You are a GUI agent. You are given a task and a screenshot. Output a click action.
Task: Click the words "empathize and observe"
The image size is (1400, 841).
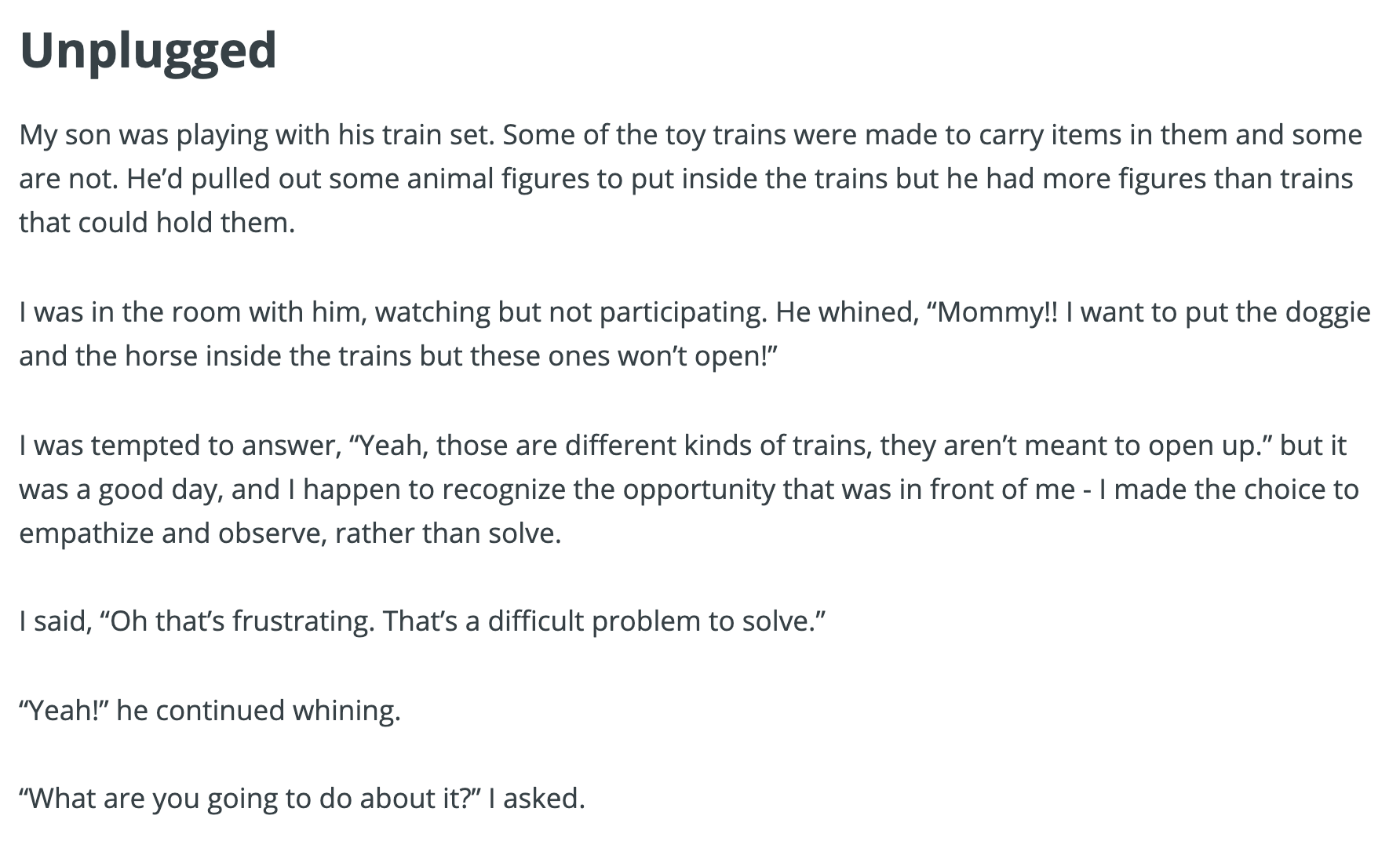[x=173, y=533]
